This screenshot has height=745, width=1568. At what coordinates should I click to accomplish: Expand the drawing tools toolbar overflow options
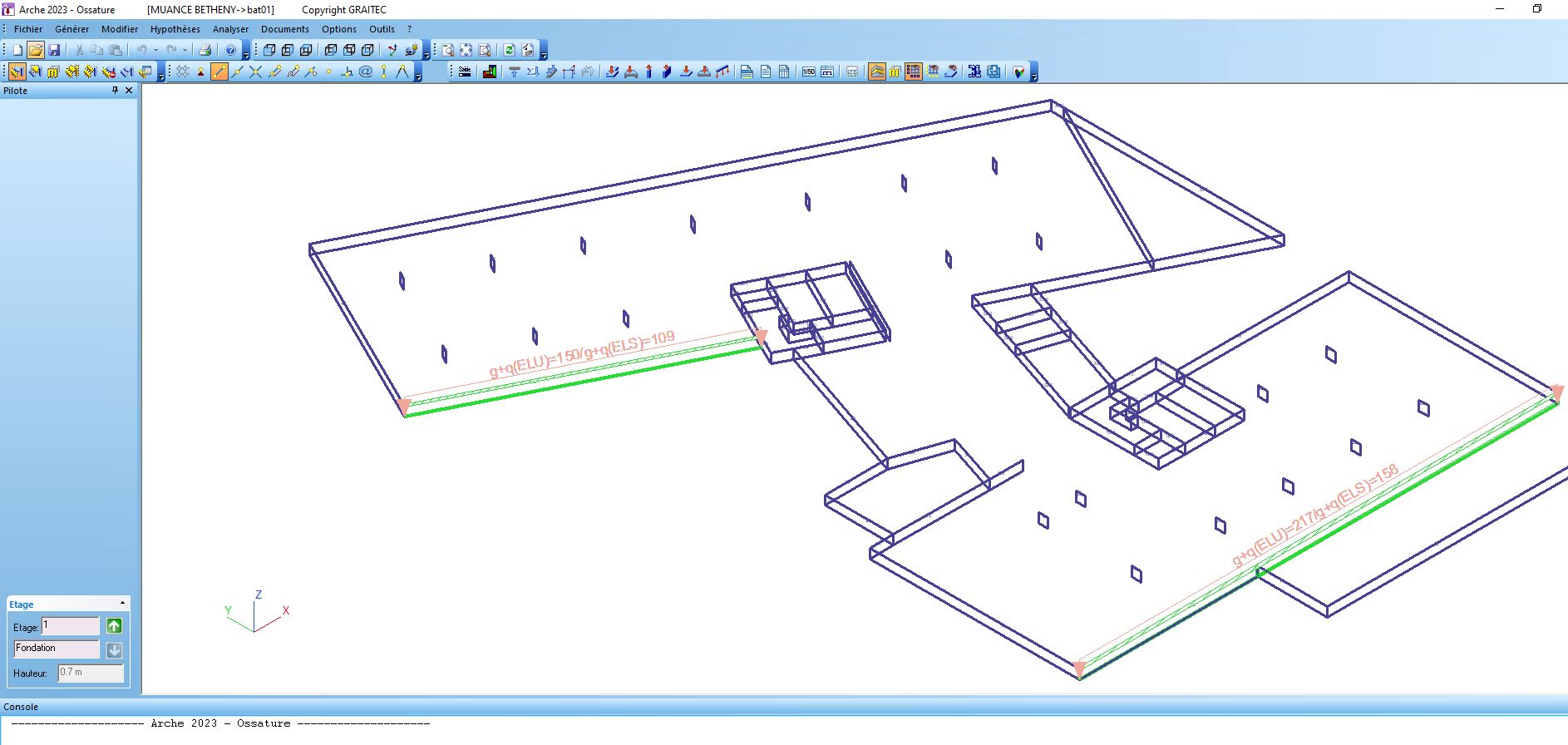(x=418, y=76)
